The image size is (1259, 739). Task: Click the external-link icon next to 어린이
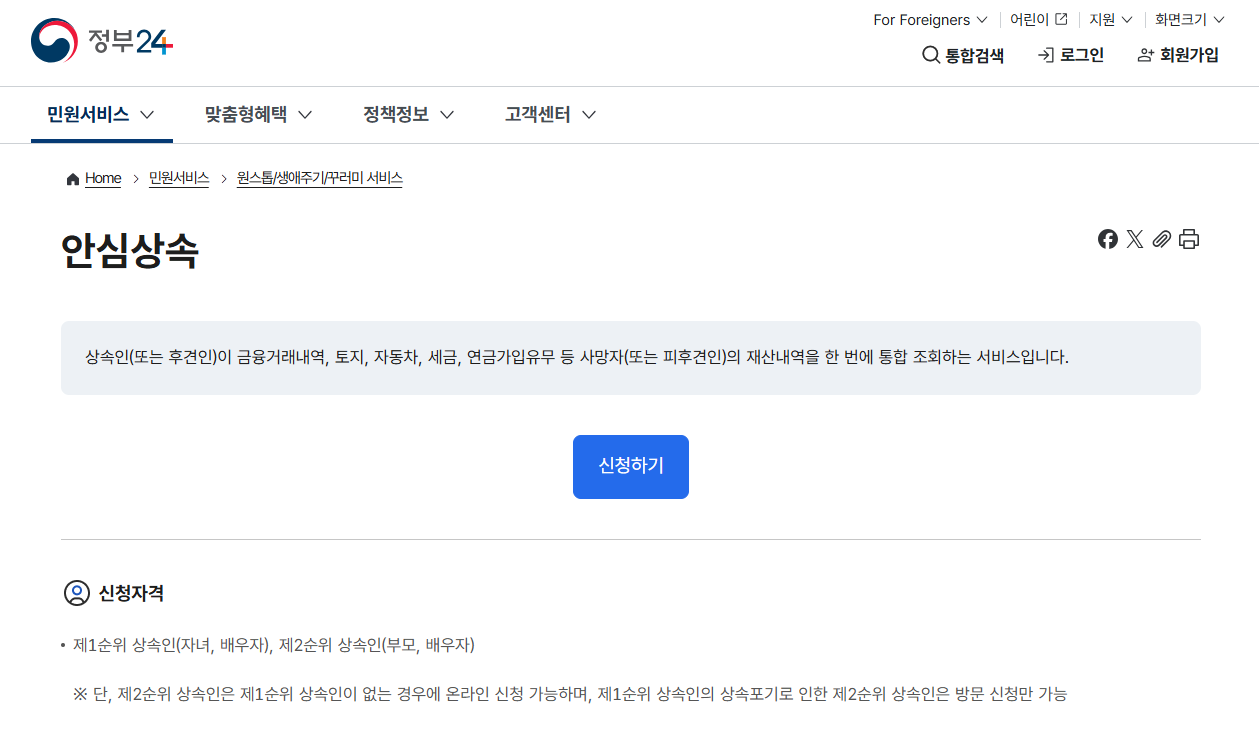[x=1061, y=19]
